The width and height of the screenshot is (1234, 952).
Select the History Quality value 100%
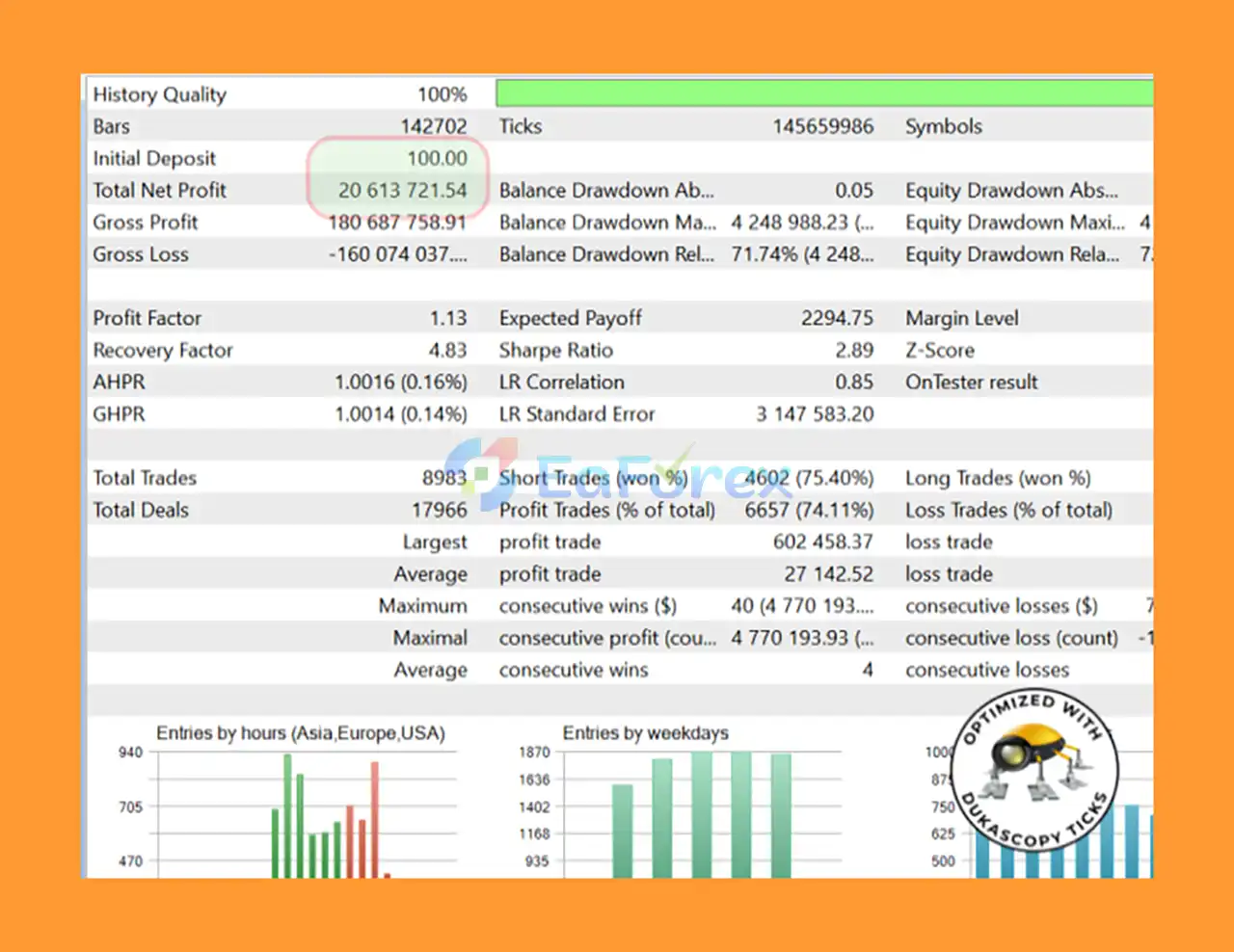[x=442, y=94]
